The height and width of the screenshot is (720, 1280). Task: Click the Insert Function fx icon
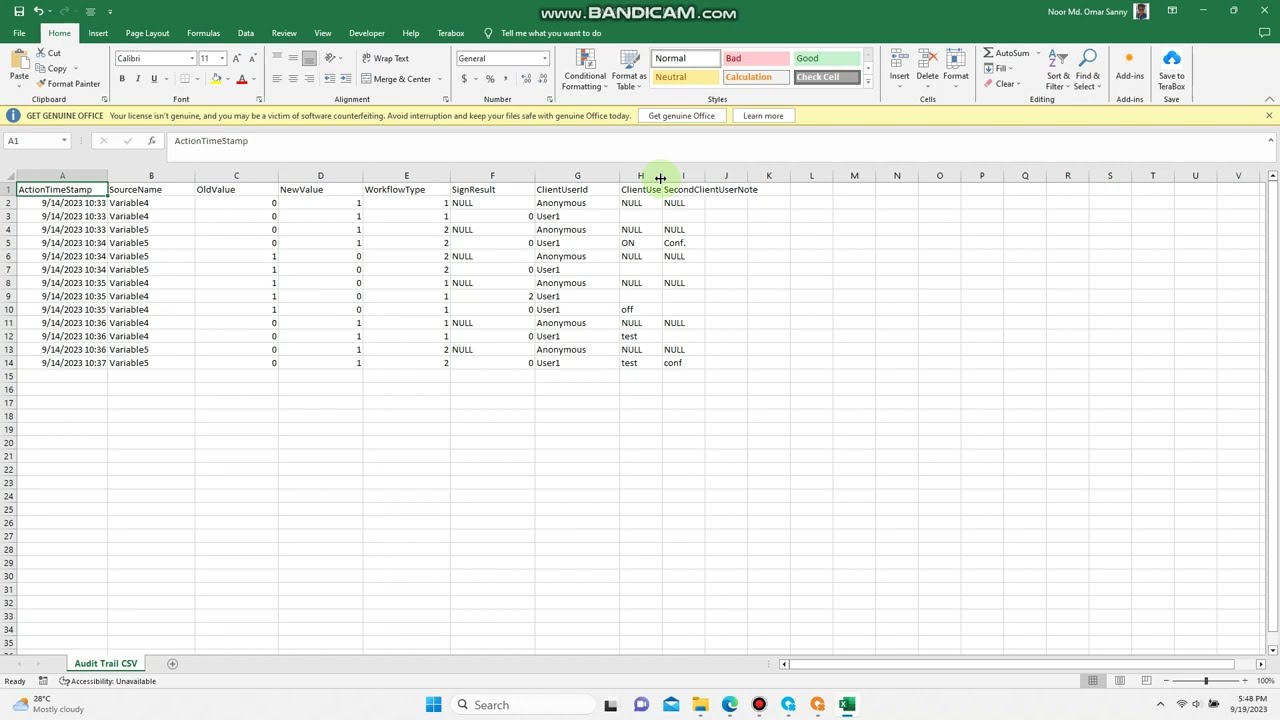151,141
